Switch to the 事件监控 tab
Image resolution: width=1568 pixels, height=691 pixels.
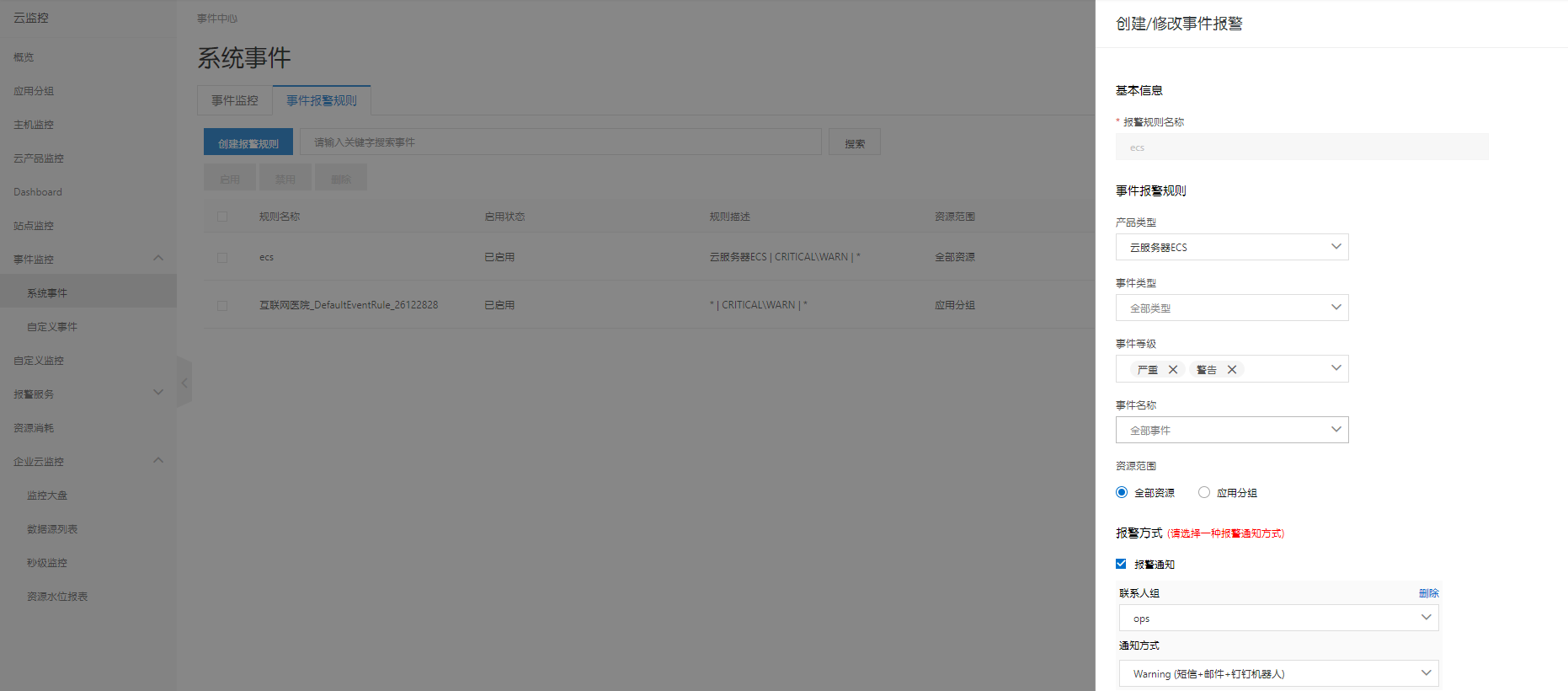pos(235,100)
